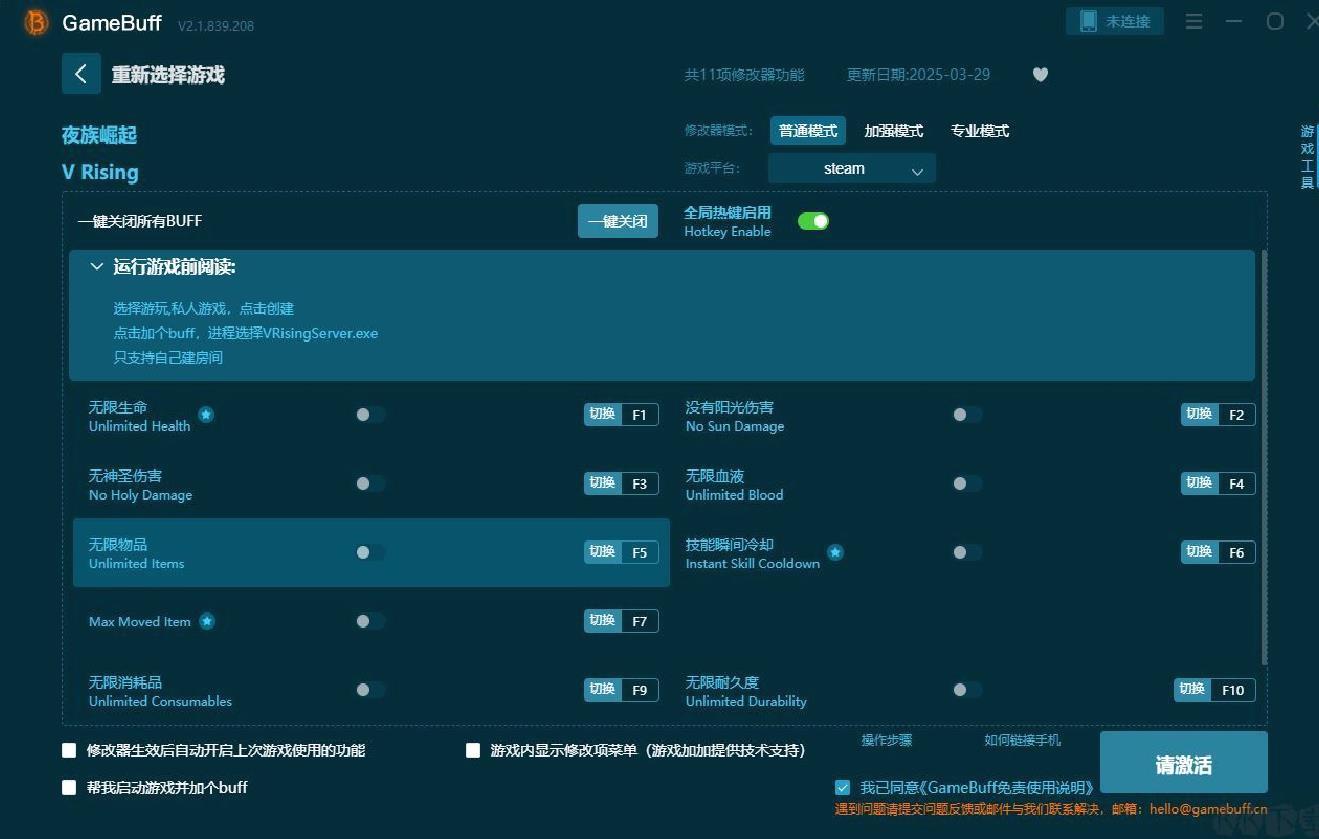The height and width of the screenshot is (839, 1319).
Task: Click the phone not-connected button
Action: point(1115,21)
